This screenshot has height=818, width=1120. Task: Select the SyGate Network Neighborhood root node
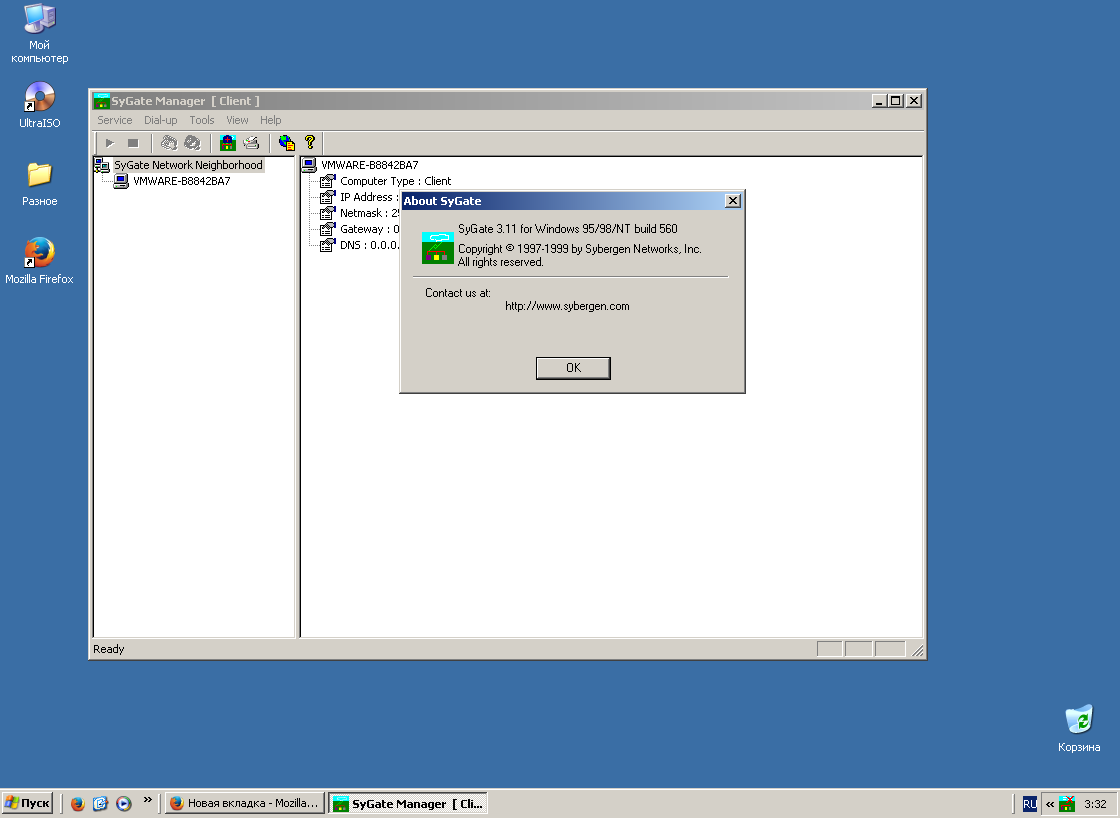187,165
